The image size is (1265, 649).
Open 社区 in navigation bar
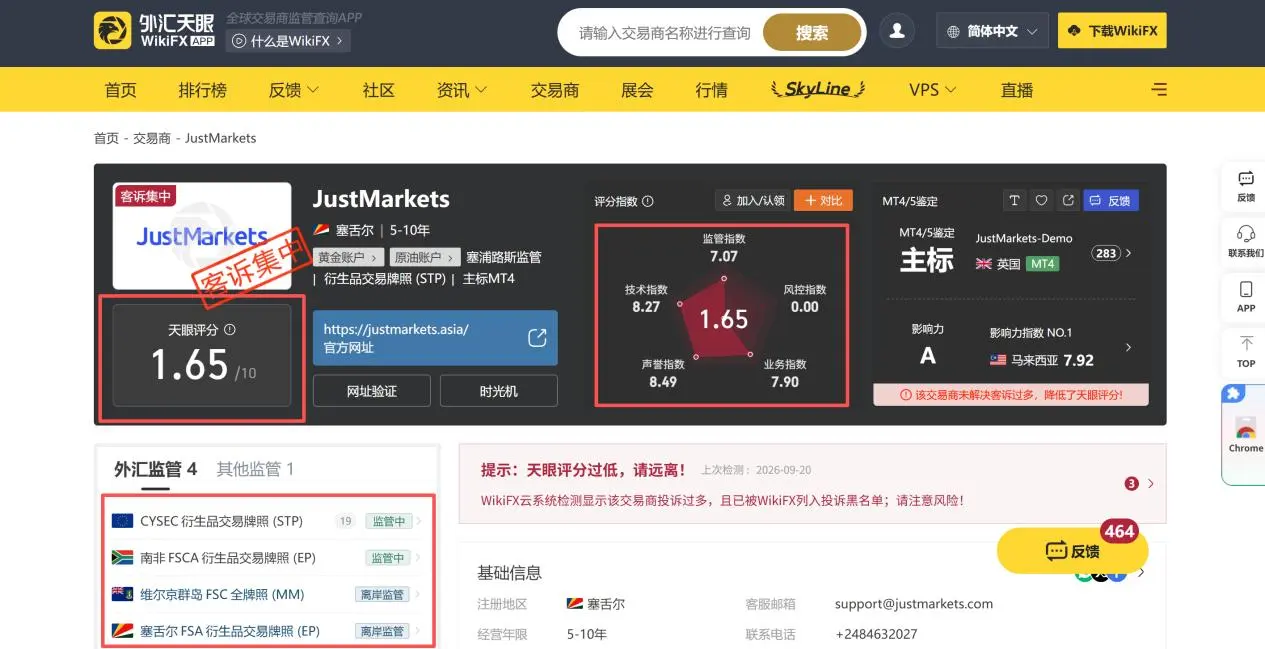coord(378,90)
